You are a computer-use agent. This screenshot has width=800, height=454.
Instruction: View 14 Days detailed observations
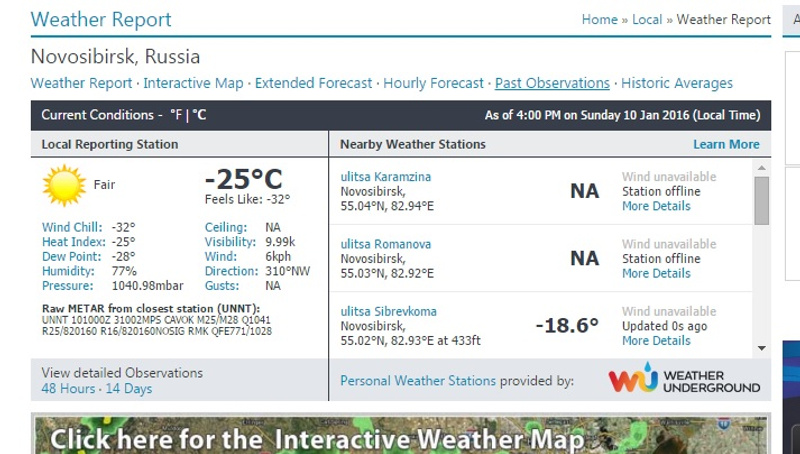[x=129, y=388]
